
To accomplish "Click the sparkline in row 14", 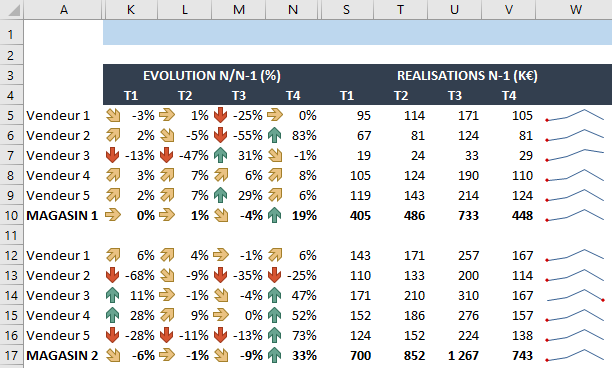I will click(x=575, y=295).
